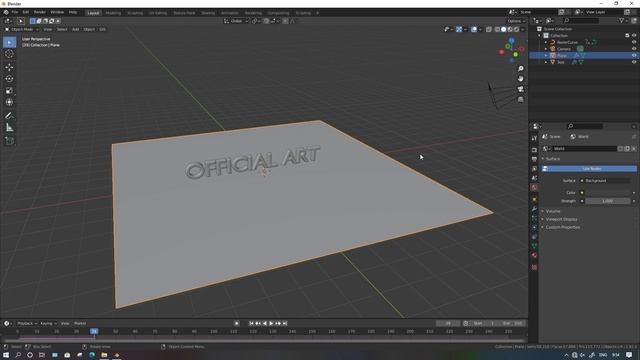Hide Camera with its eye icon

click(x=634, y=49)
